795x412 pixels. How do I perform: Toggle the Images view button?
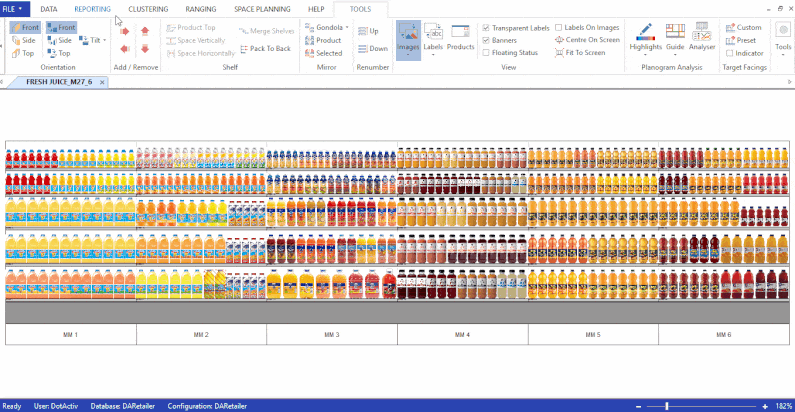coord(408,40)
